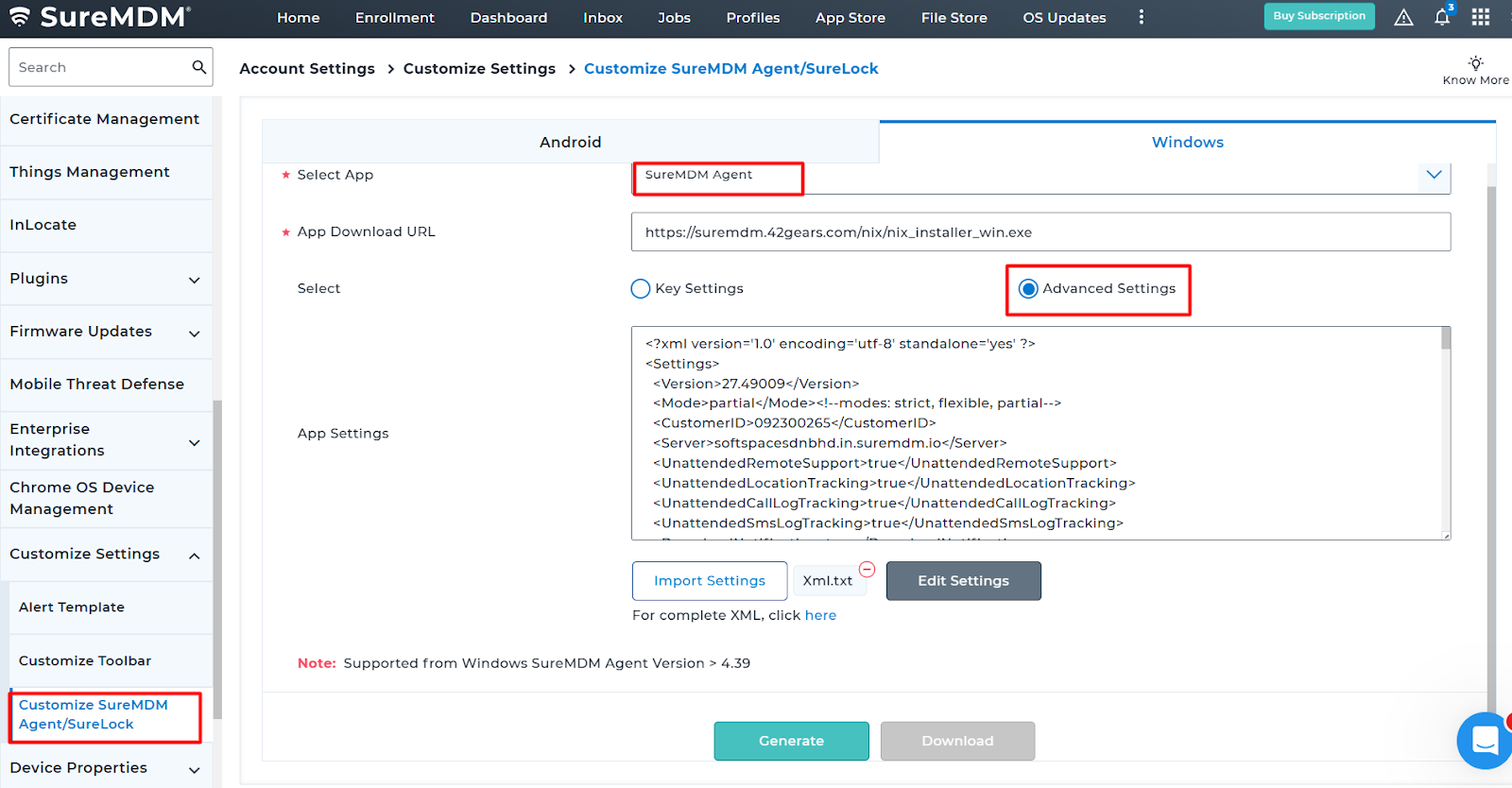Open the alerts warning triangle icon
The image size is (1512, 788).
pos(1403,17)
